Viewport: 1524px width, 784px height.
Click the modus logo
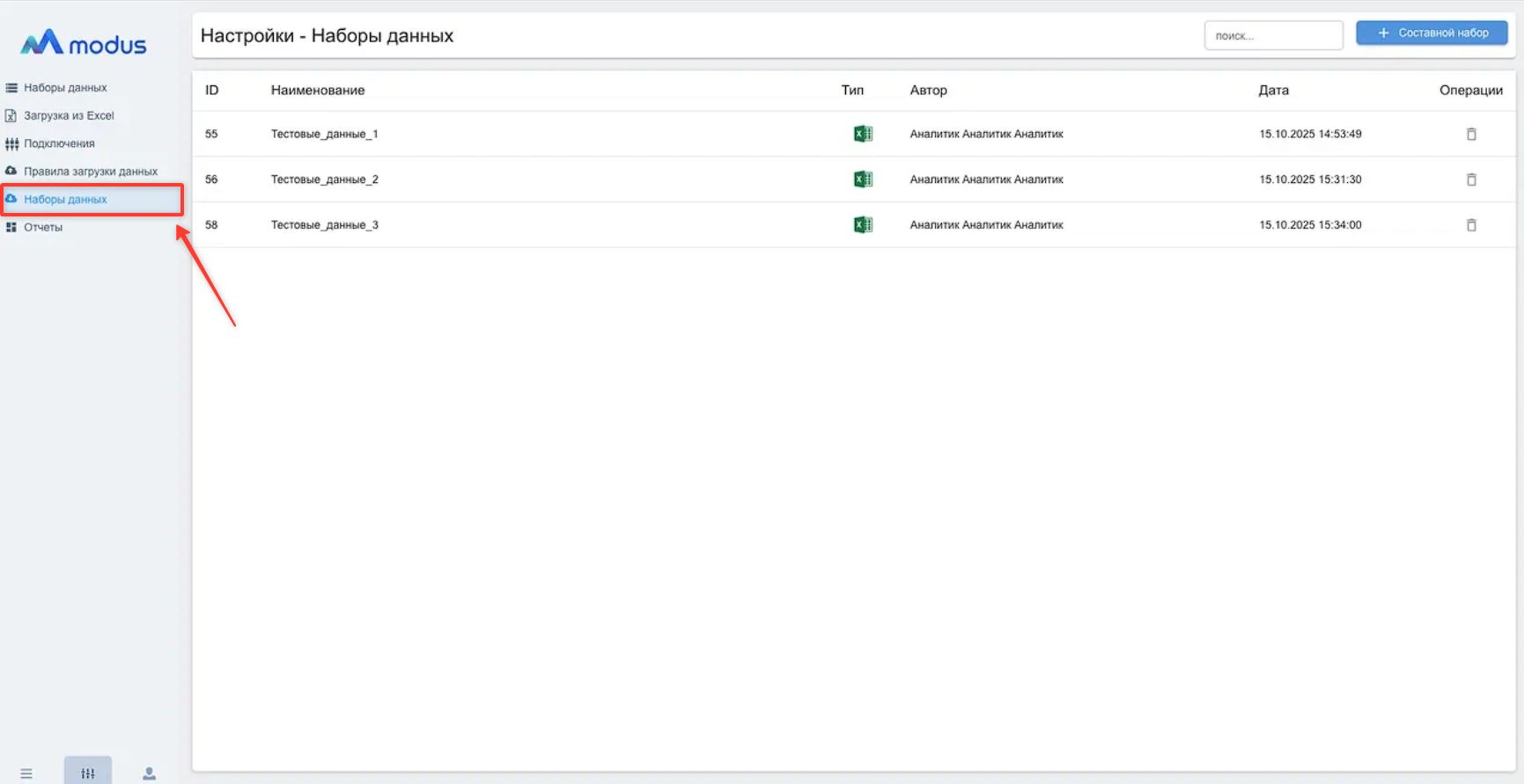click(84, 43)
